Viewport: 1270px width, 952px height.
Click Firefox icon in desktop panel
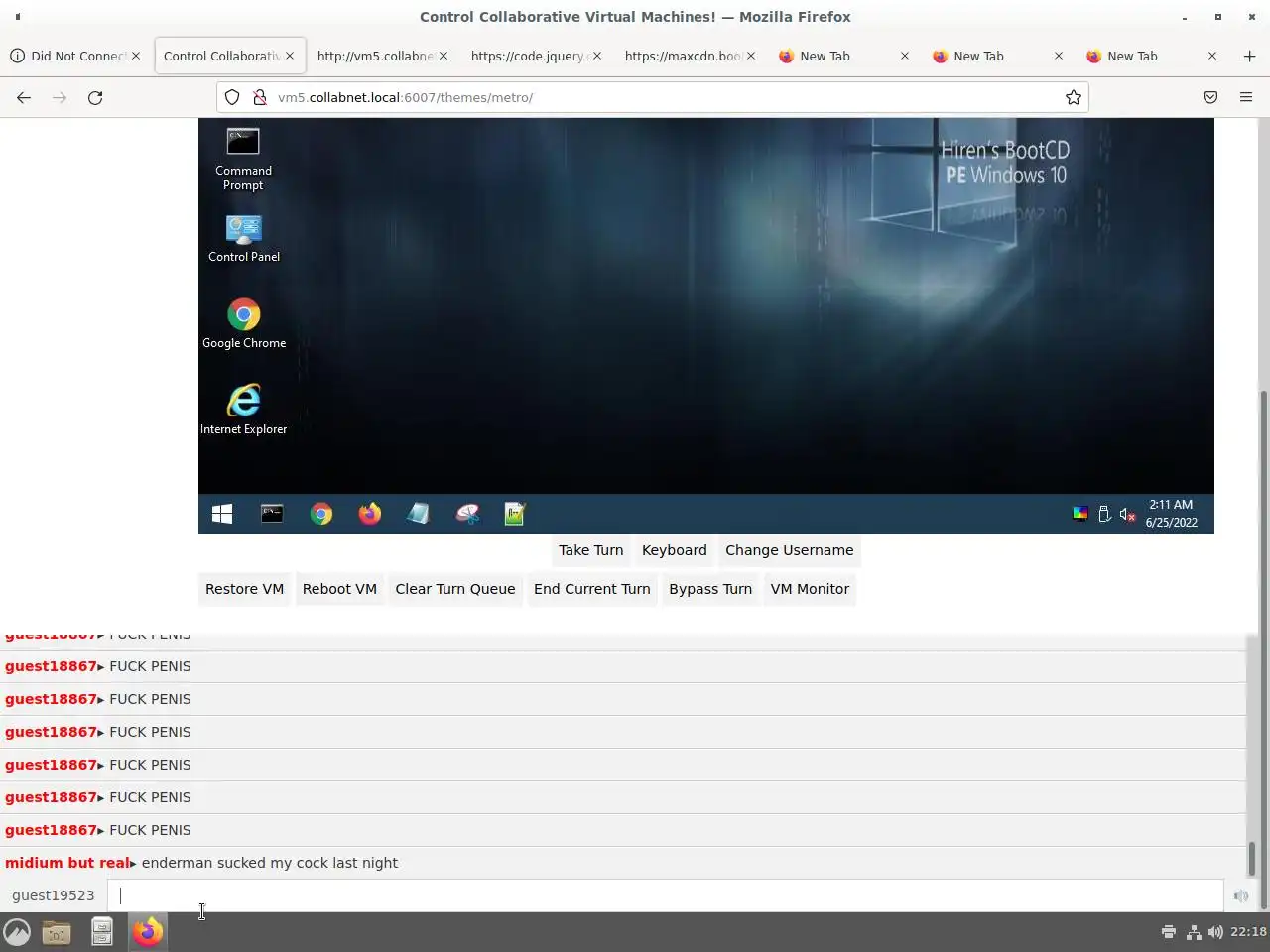coord(148,932)
